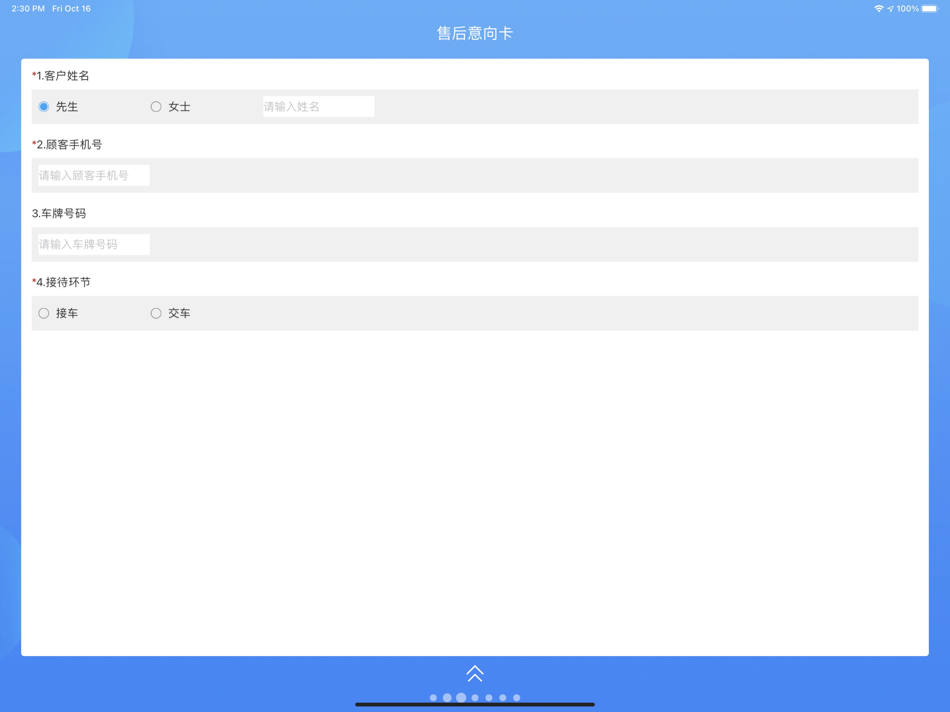Choose 接车 for the reception stage
950x712 pixels.
pos(44,313)
